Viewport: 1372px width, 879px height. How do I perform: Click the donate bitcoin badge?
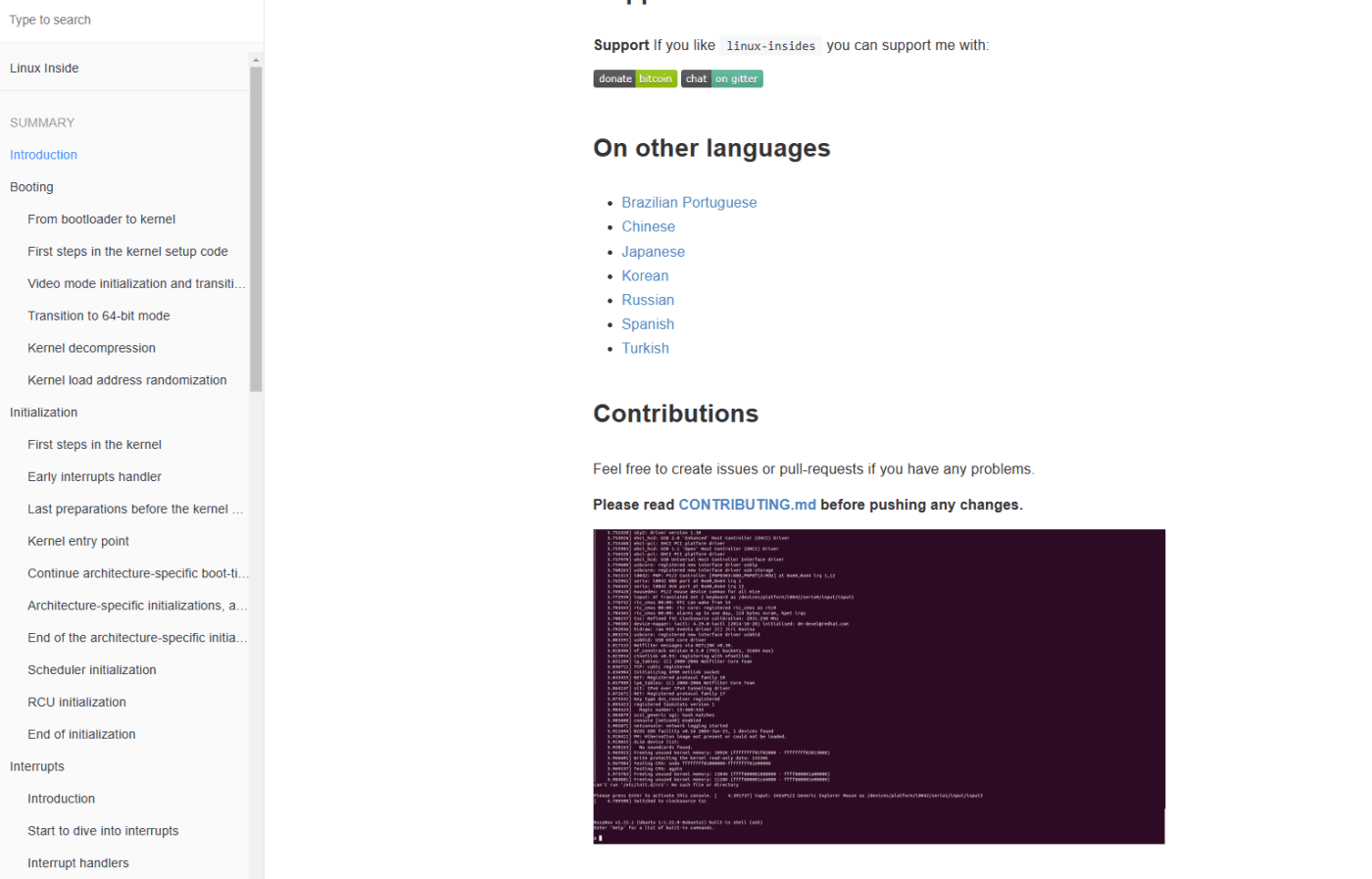click(x=634, y=78)
